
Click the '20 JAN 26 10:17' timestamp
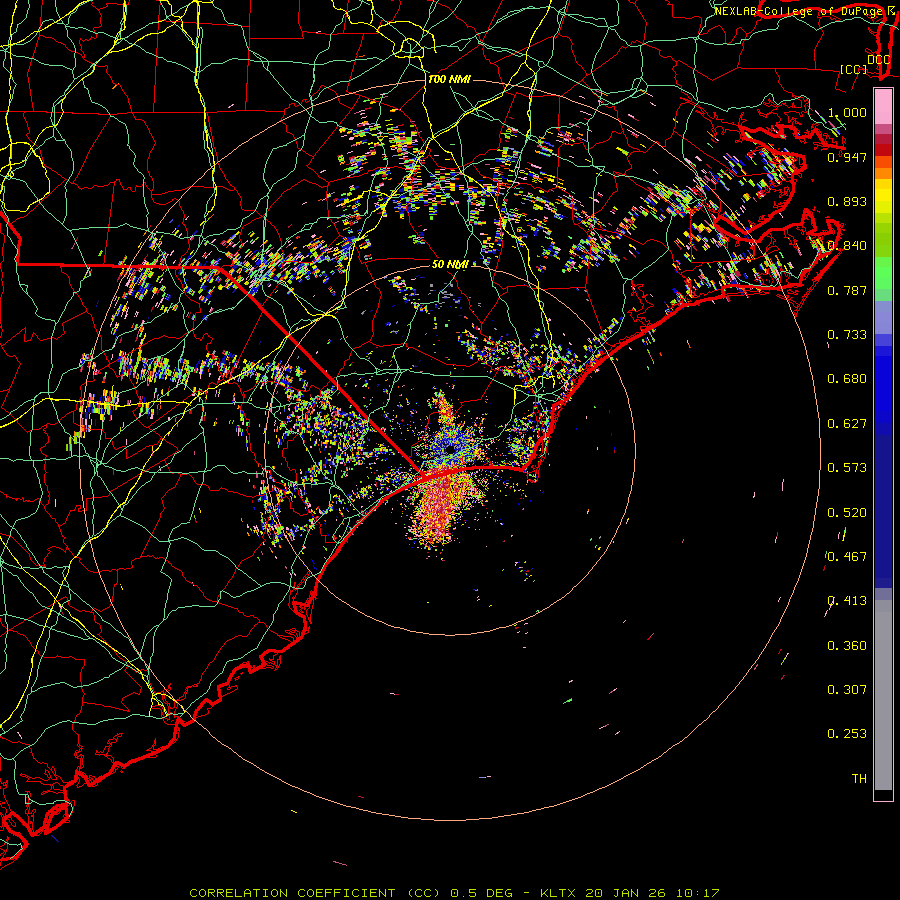[652, 893]
